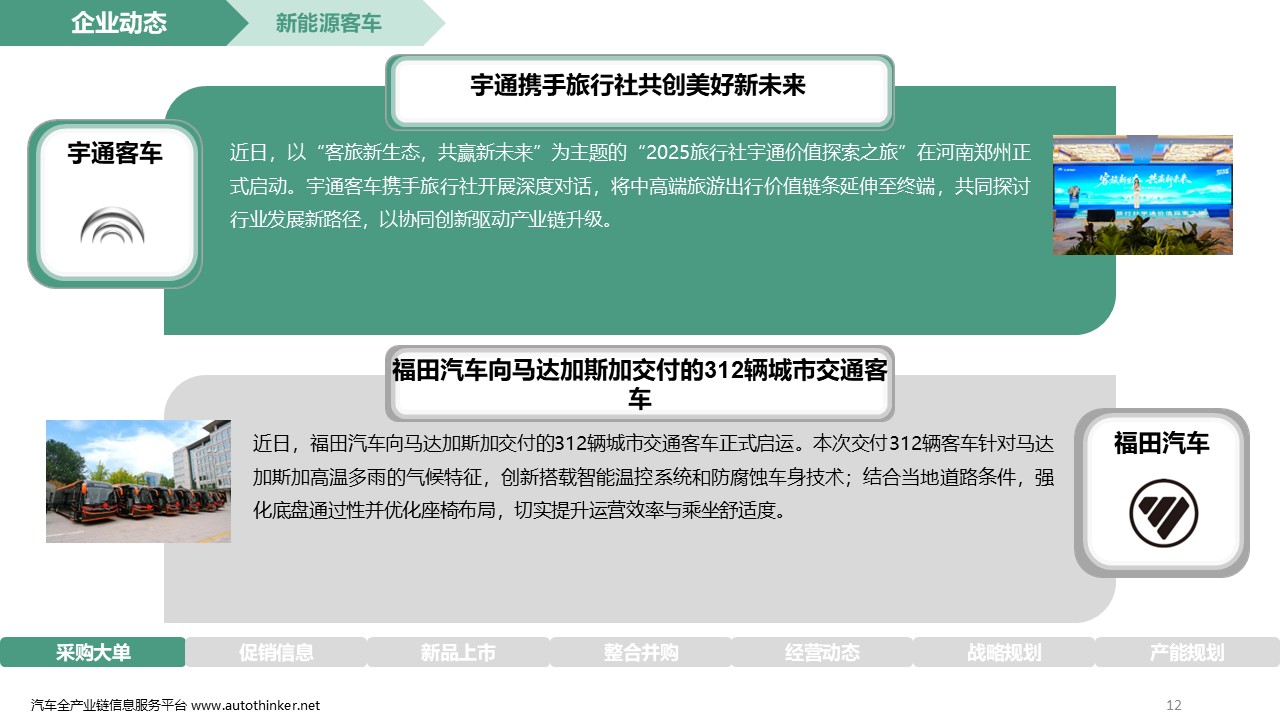Select the 经营动态 tab

822,652
